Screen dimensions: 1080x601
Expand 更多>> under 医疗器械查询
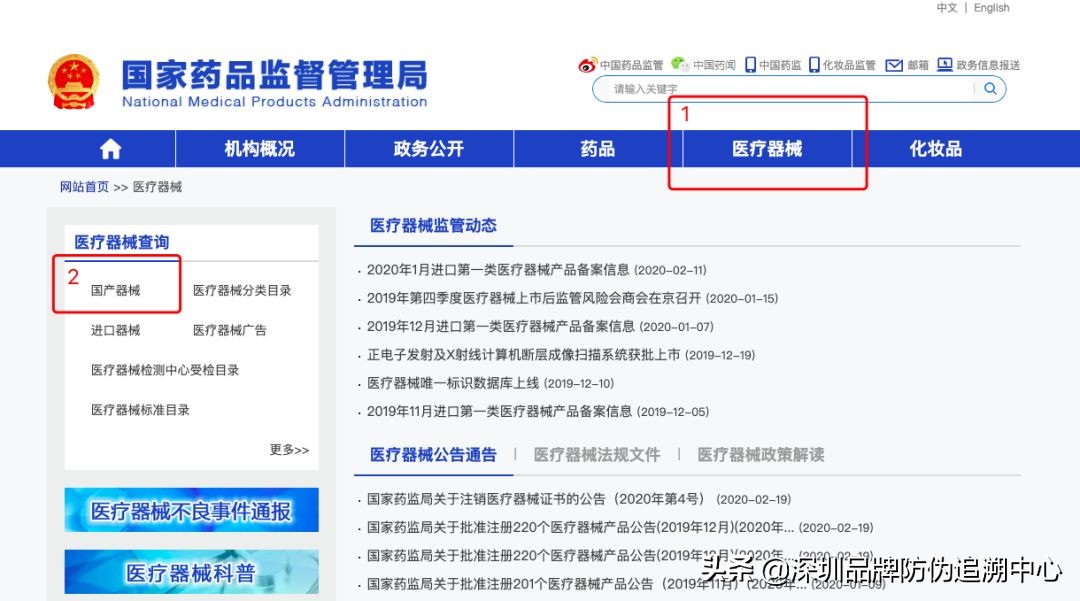click(288, 449)
